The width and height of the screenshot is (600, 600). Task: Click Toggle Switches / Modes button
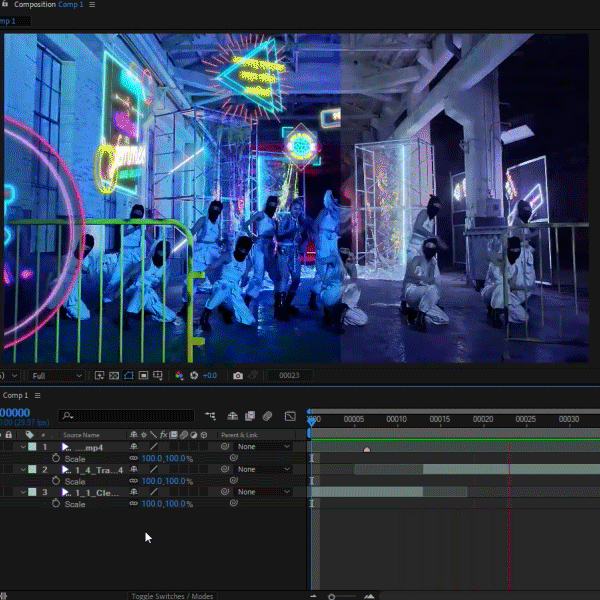172,596
